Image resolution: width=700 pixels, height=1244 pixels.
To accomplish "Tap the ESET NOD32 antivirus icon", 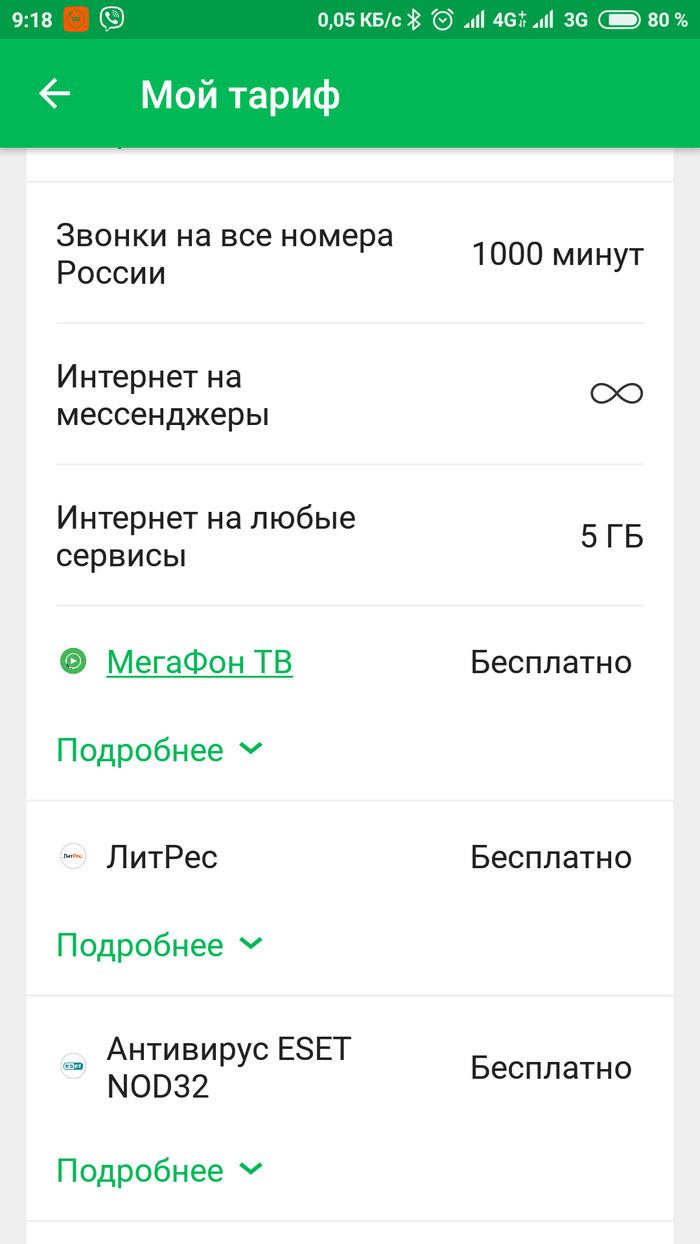I will click(73, 1067).
